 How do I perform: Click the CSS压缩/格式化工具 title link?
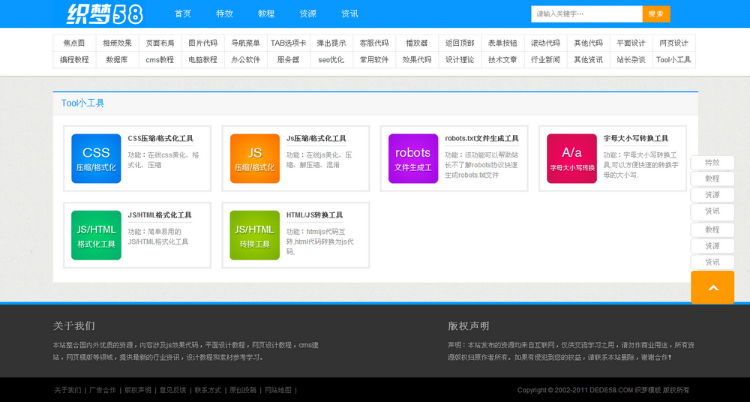[x=160, y=138]
